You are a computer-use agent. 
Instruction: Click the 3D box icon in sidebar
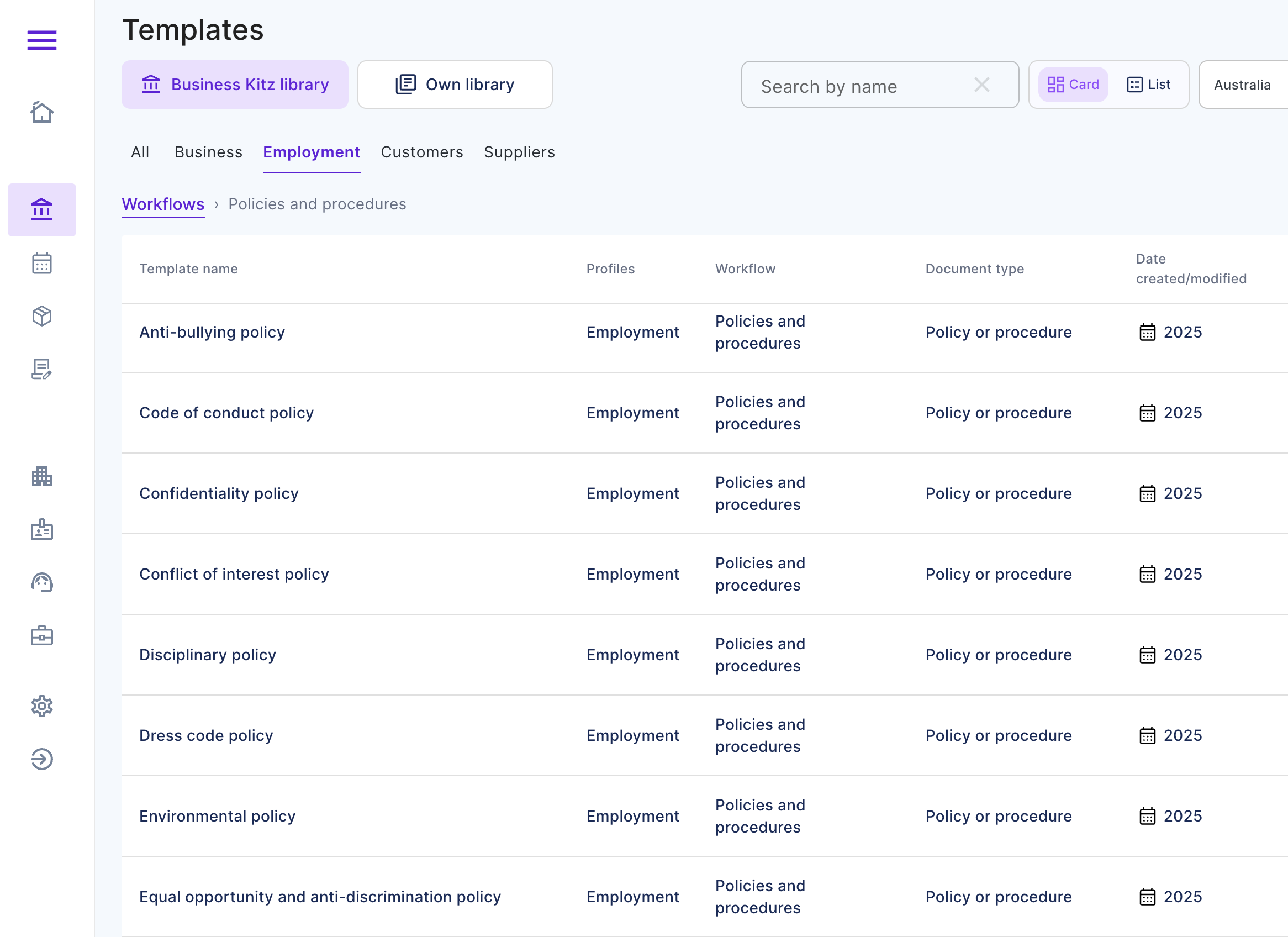(x=41, y=316)
